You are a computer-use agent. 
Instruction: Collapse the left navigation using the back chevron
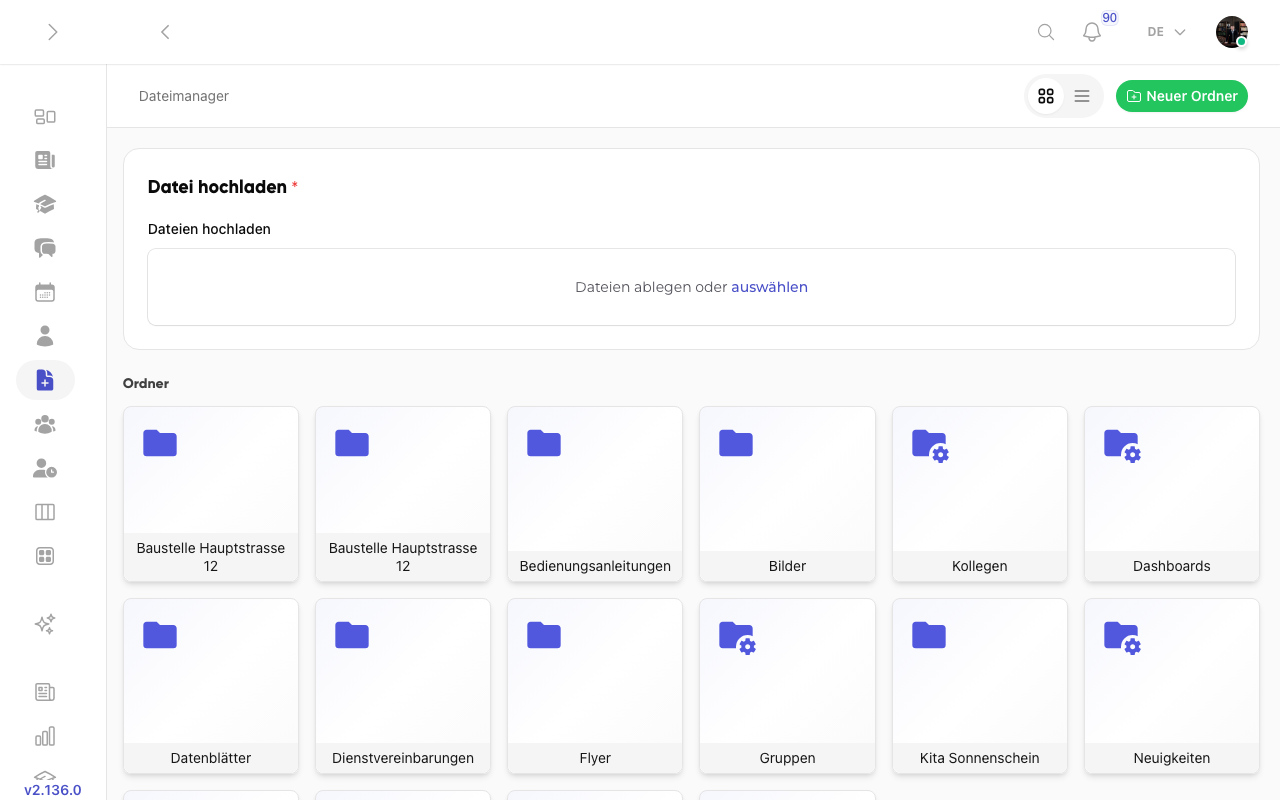[x=165, y=32]
